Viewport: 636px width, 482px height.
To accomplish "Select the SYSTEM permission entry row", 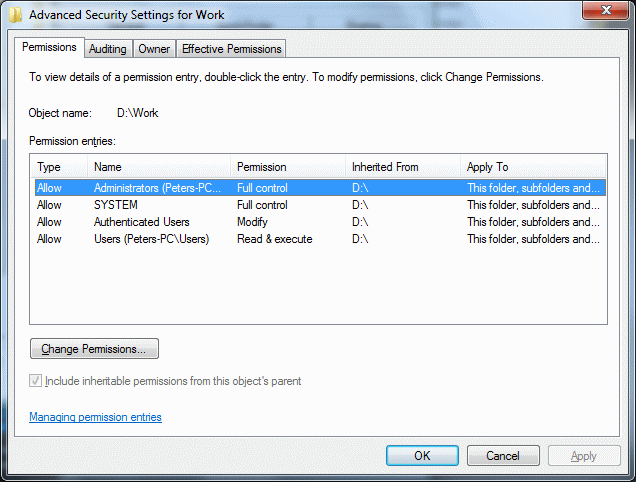I will [116, 205].
